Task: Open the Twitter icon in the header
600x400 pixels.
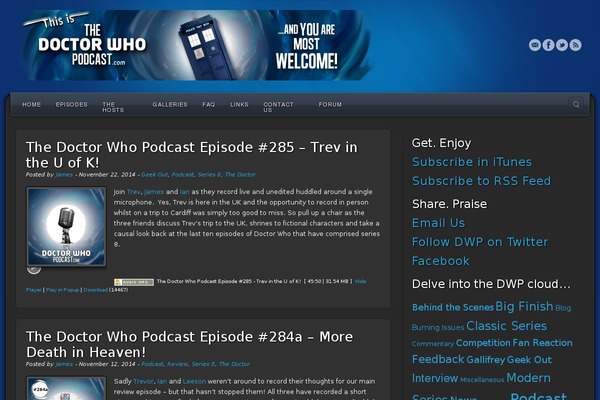Action: click(562, 45)
